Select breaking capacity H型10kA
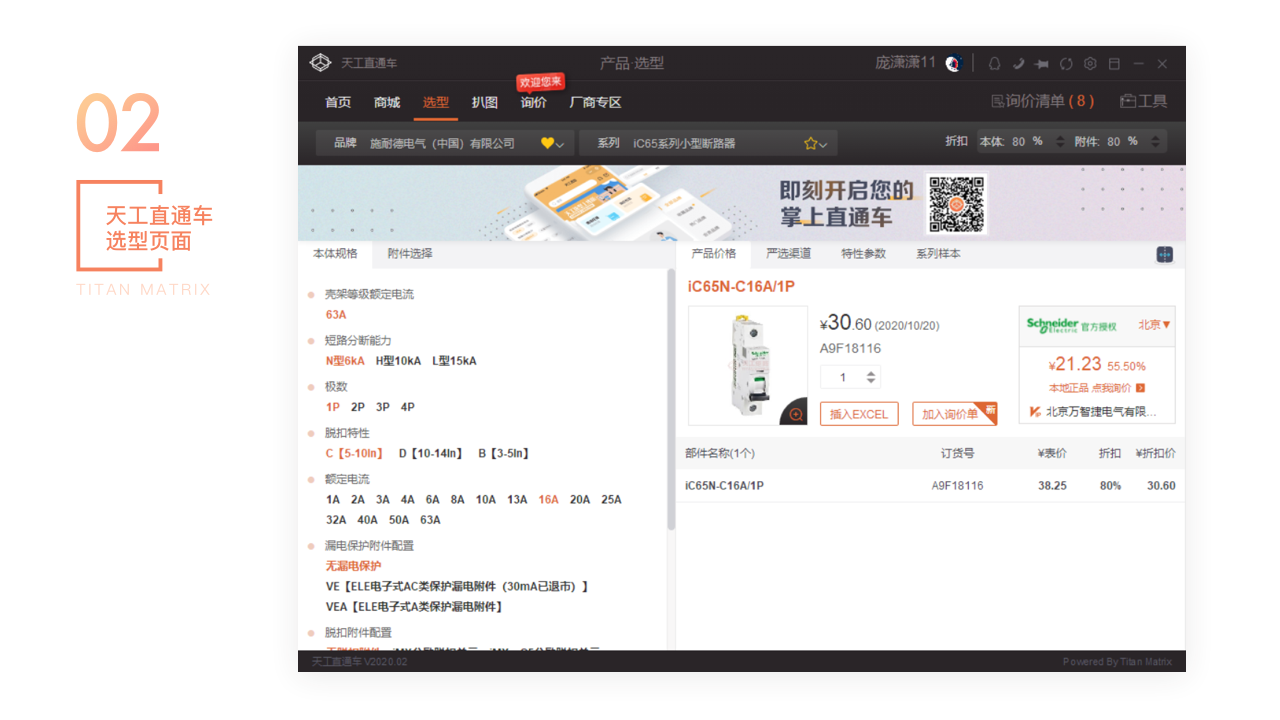This screenshot has width=1280, height=720. coord(398,361)
